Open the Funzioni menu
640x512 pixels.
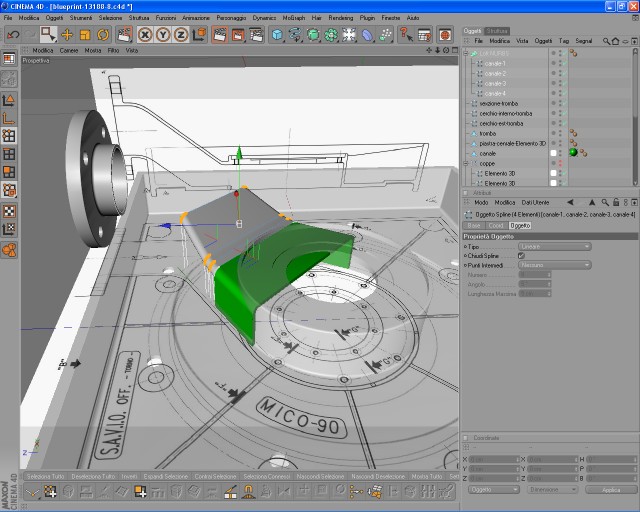tap(166, 18)
